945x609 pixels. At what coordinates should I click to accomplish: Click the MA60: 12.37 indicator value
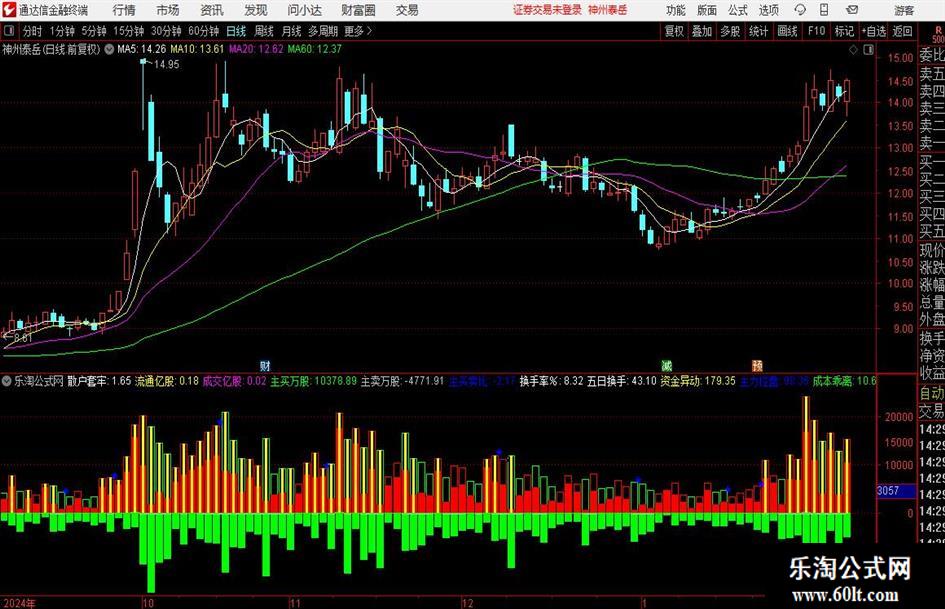coord(315,49)
